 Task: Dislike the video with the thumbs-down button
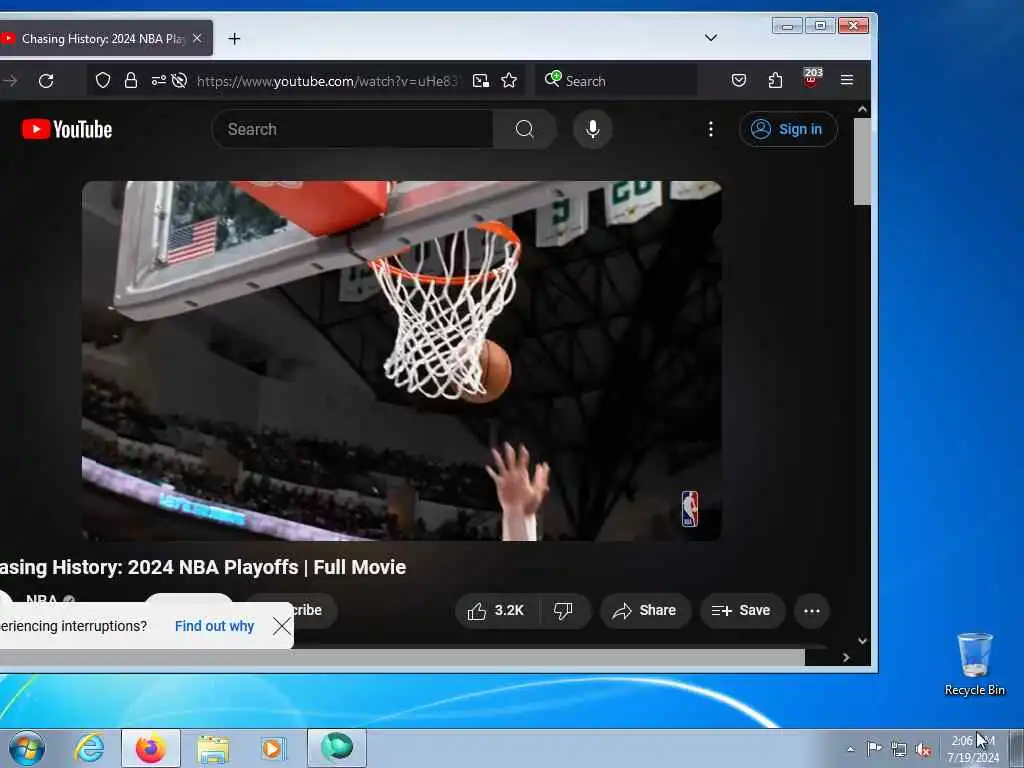(564, 611)
